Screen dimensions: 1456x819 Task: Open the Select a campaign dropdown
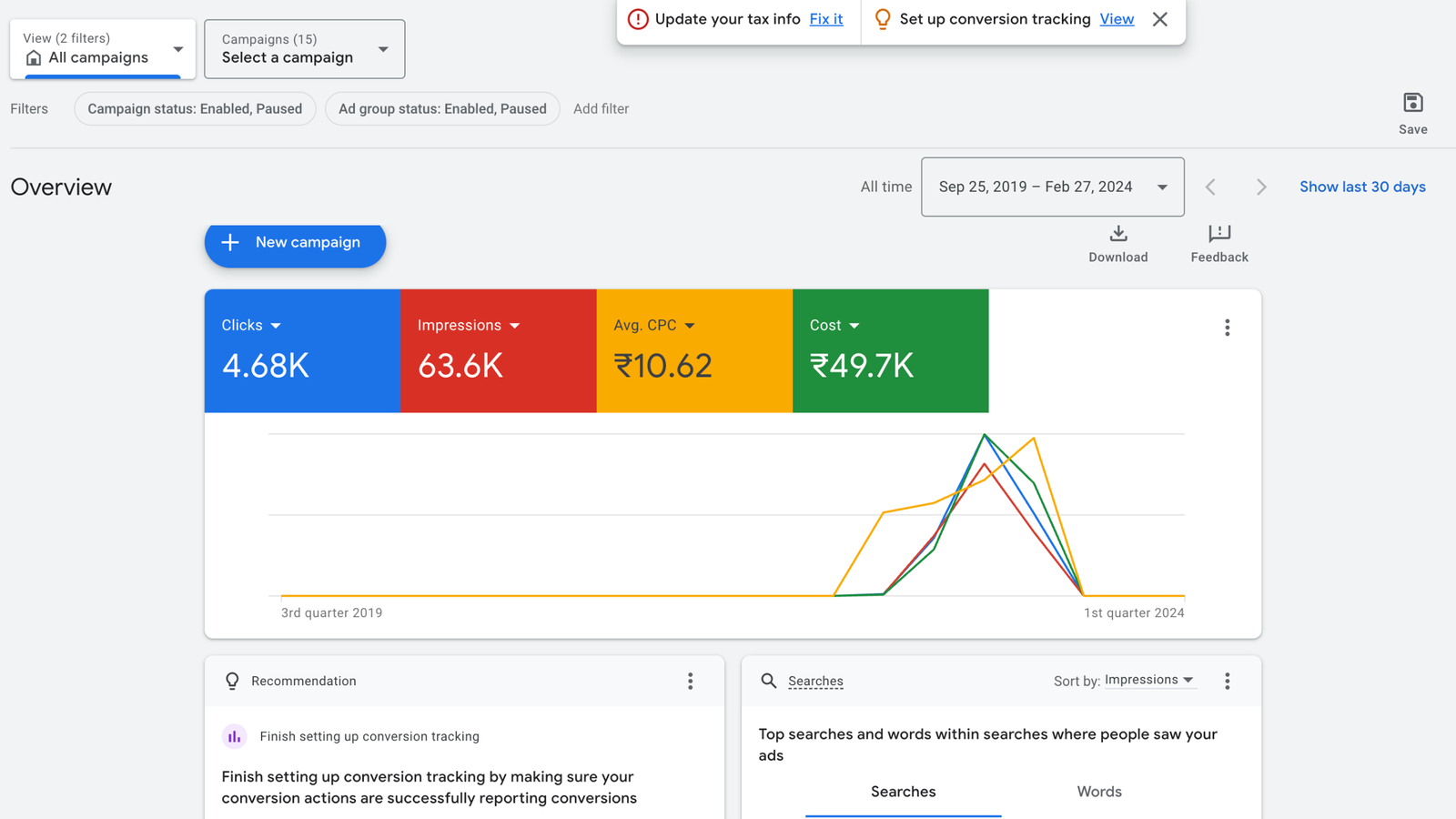tap(304, 49)
